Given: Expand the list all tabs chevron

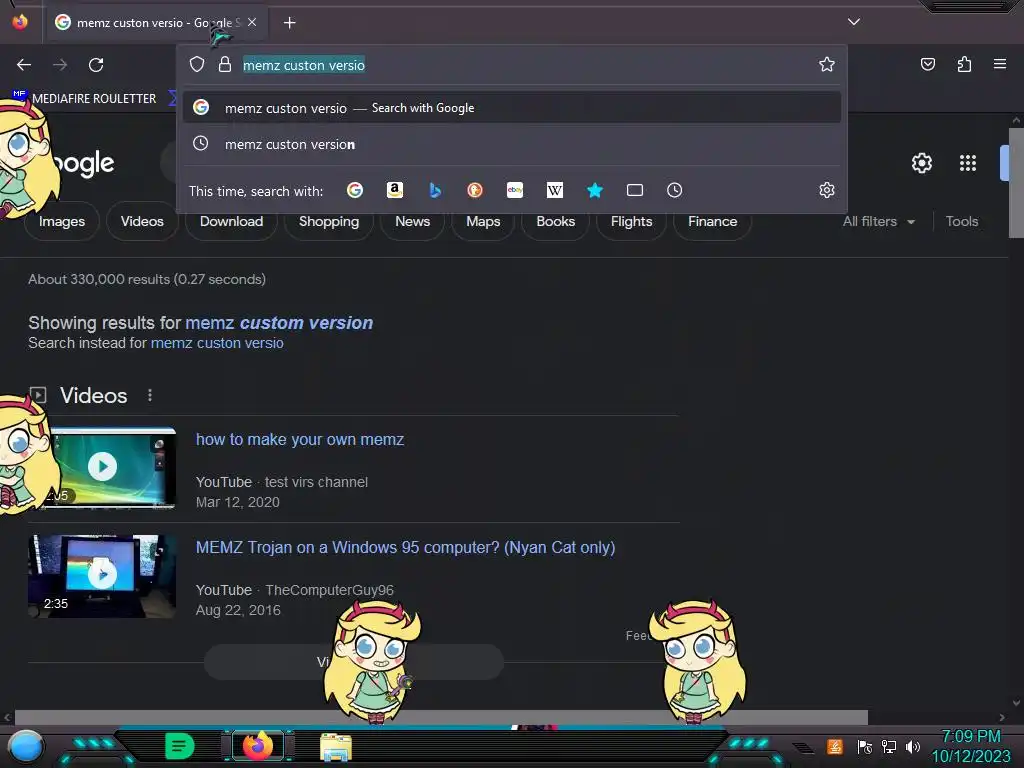Looking at the screenshot, I should pyautogui.click(x=854, y=22).
